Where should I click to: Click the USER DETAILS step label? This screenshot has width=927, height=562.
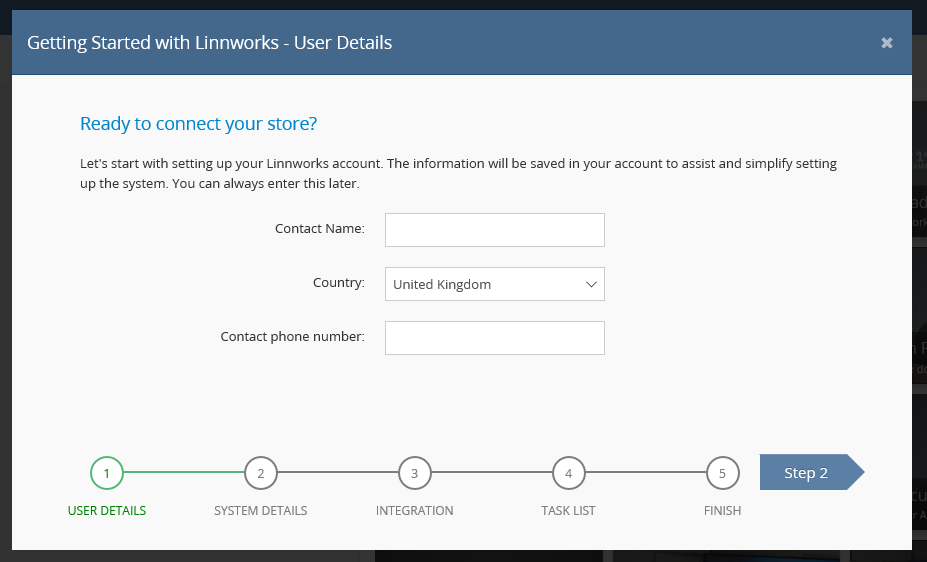click(106, 511)
